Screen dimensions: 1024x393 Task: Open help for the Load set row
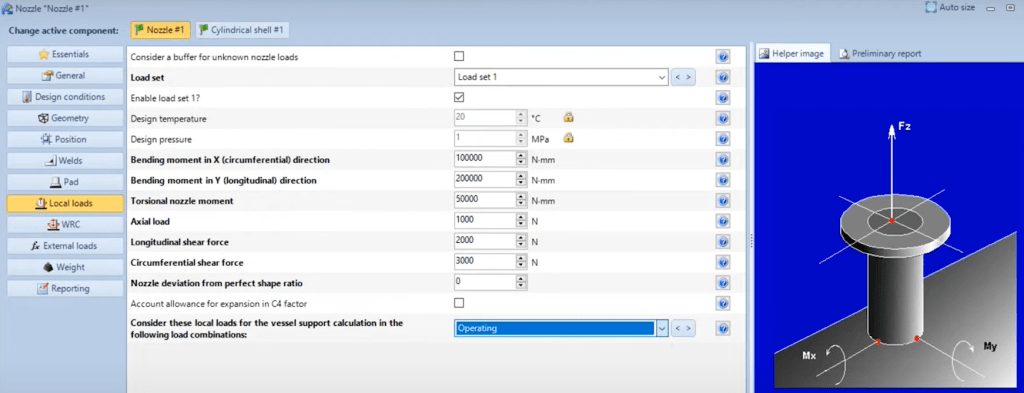point(722,78)
